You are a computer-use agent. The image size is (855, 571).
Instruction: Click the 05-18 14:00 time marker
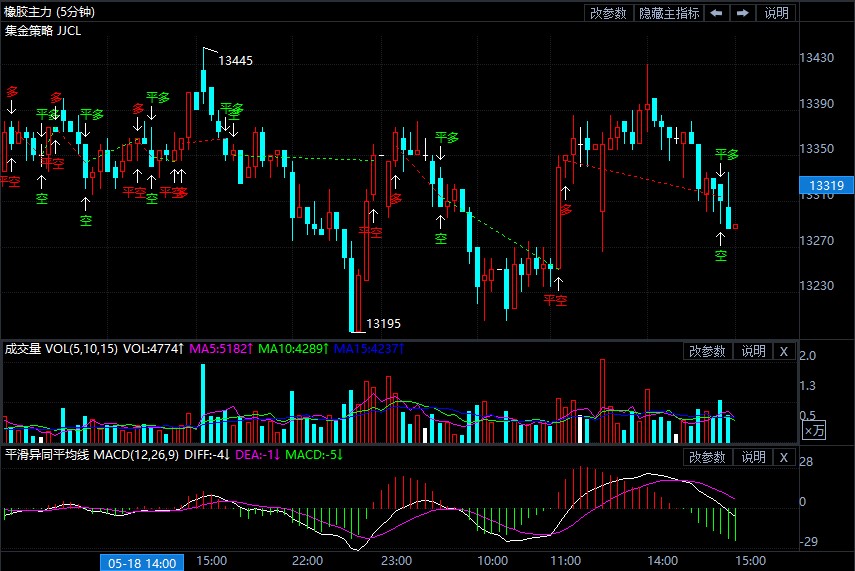pos(139,562)
